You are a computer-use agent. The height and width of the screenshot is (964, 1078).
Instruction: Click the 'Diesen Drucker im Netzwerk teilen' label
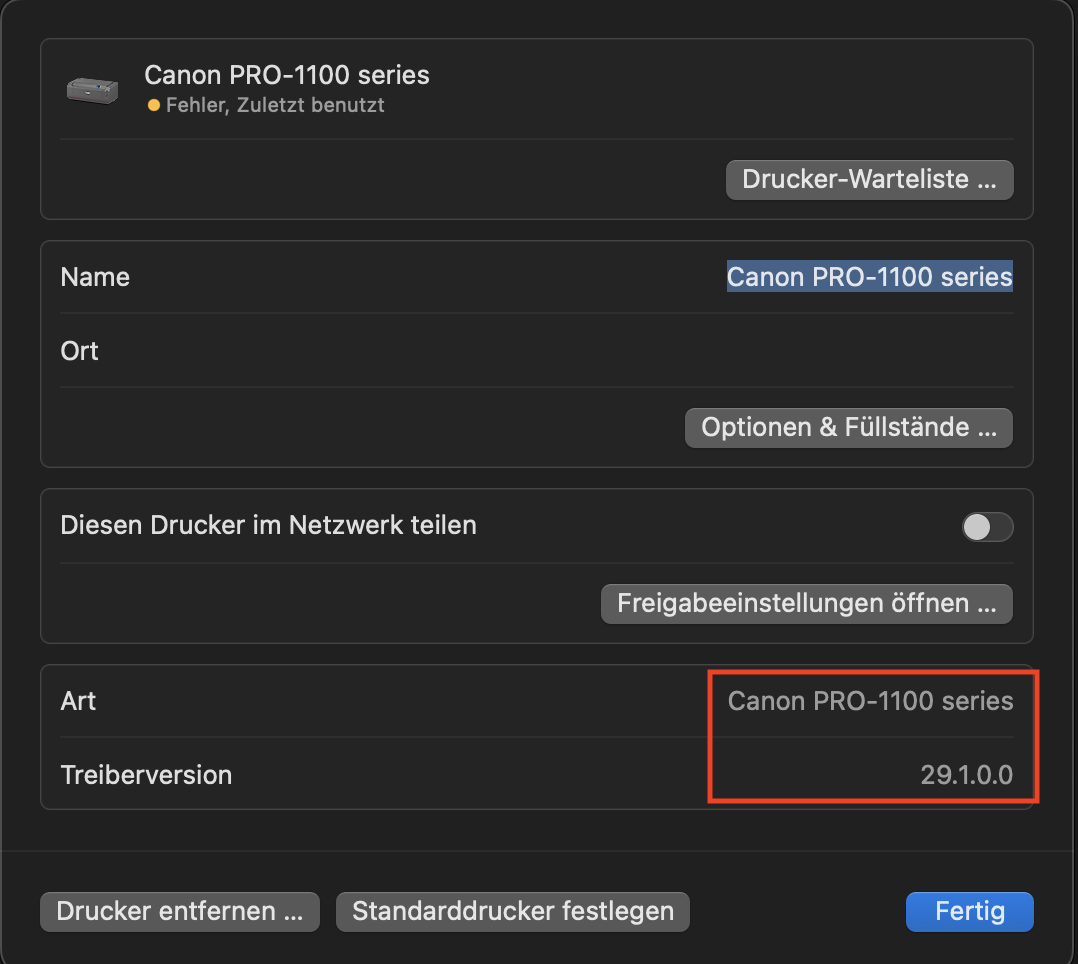(268, 525)
